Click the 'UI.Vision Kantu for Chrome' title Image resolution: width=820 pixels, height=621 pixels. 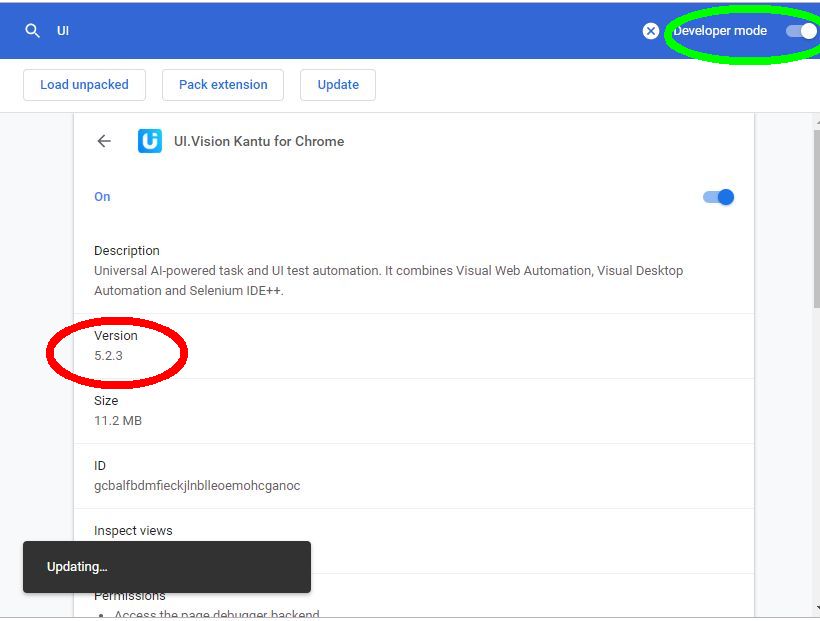coord(259,141)
